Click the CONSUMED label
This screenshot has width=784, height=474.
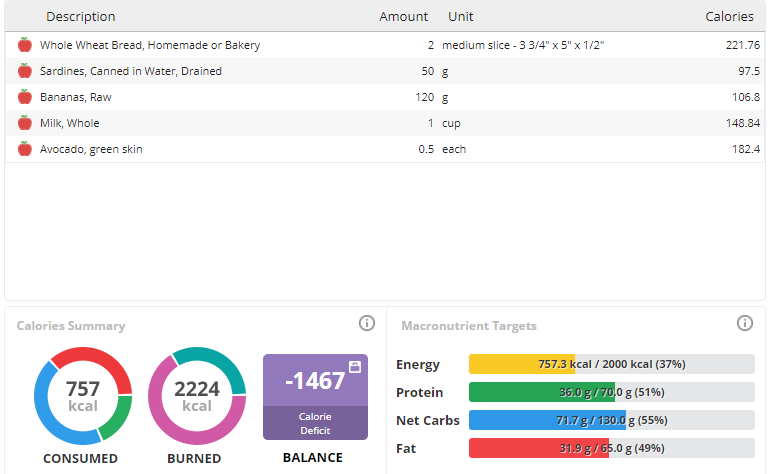coord(80,458)
